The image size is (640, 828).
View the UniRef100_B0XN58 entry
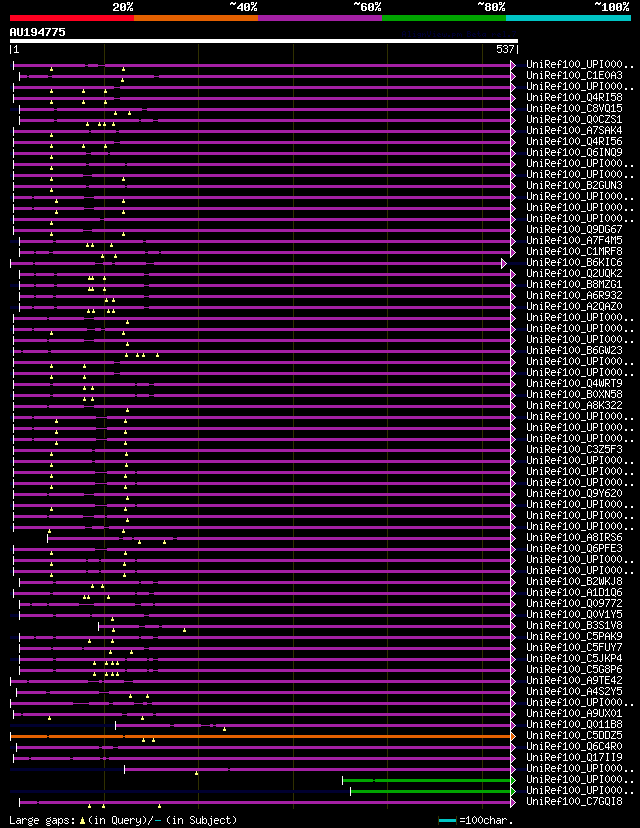click(575, 394)
